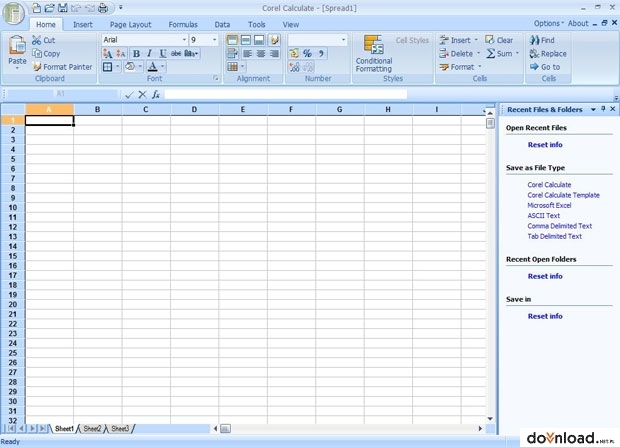The height and width of the screenshot is (447, 620).
Task: Click in the formula bar input field
Action: pos(285,94)
